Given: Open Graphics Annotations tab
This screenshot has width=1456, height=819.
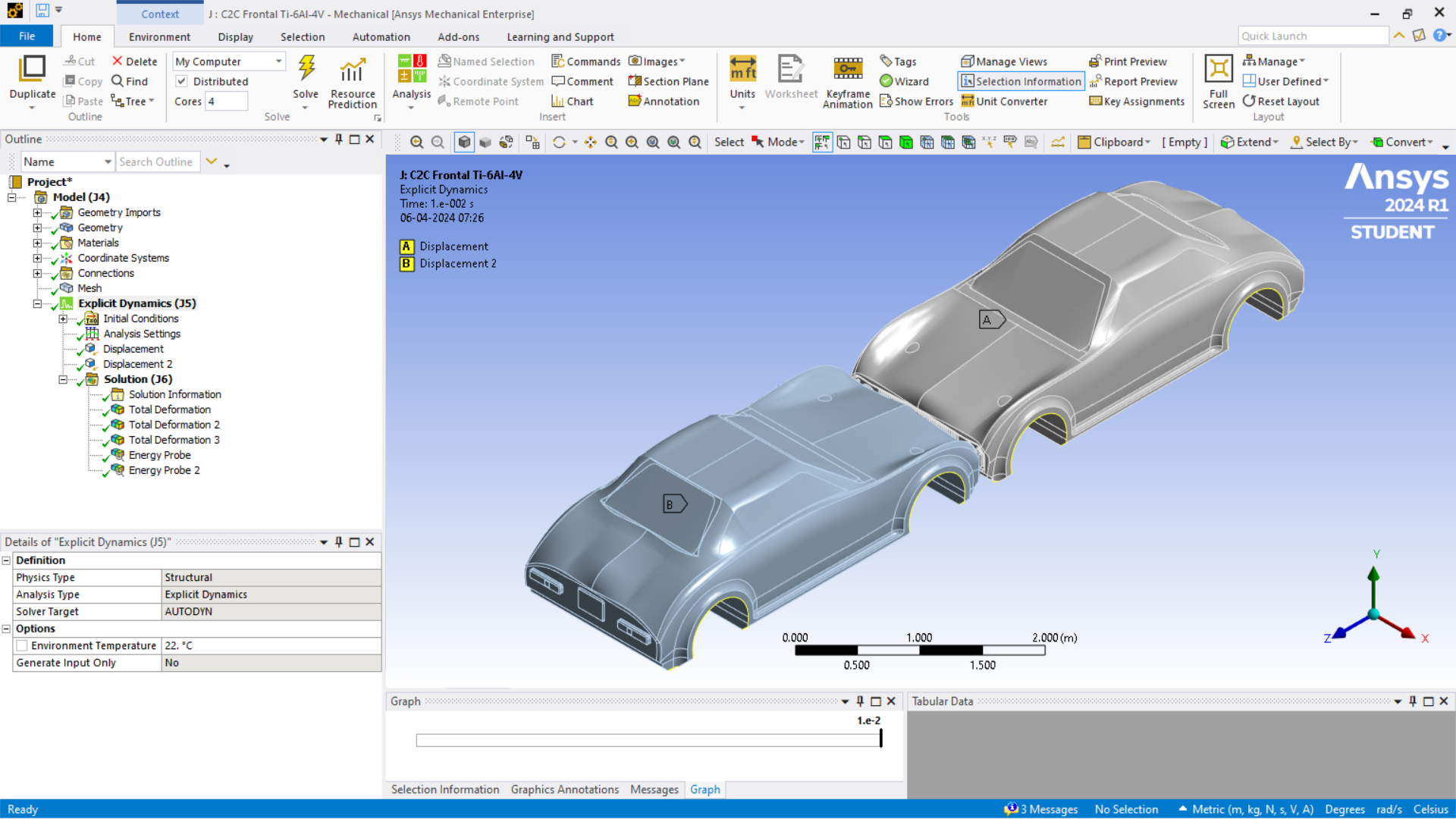Looking at the screenshot, I should pos(564,789).
